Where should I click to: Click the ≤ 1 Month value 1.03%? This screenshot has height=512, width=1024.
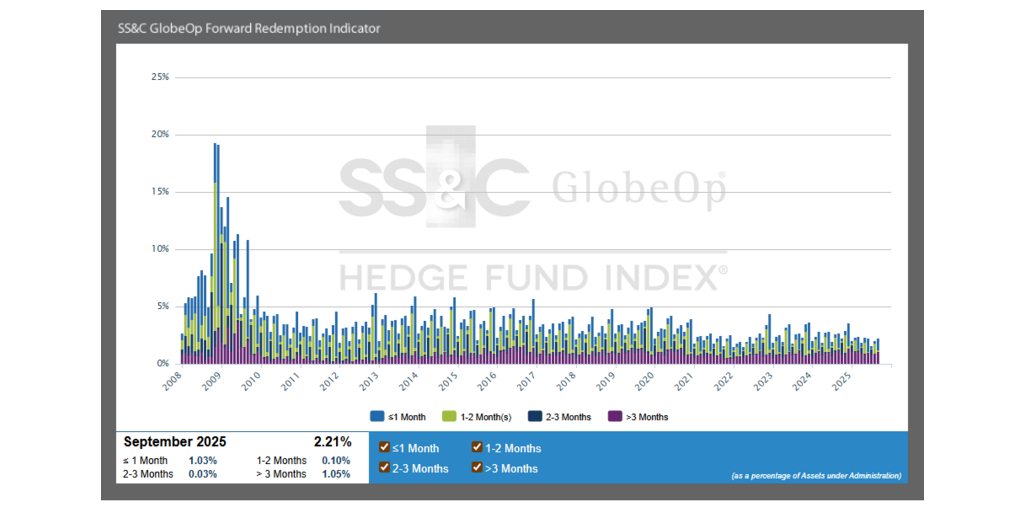202,460
